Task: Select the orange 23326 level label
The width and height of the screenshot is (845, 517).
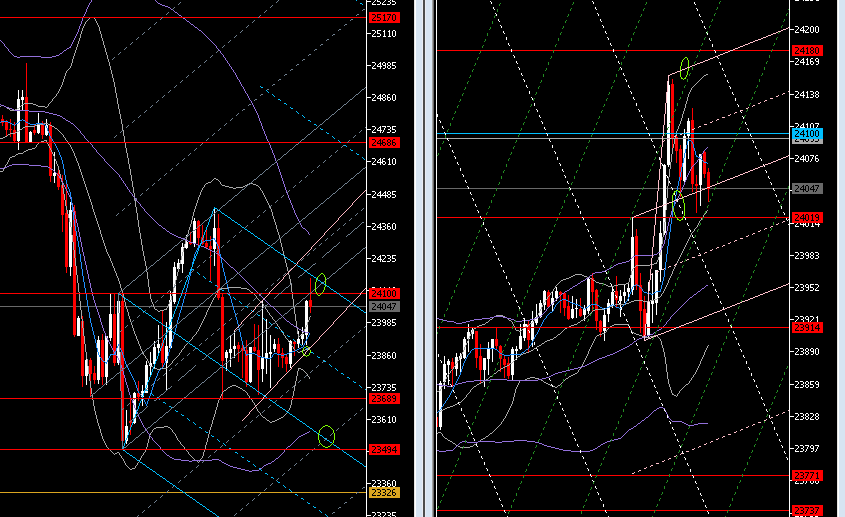Action: 384,493
